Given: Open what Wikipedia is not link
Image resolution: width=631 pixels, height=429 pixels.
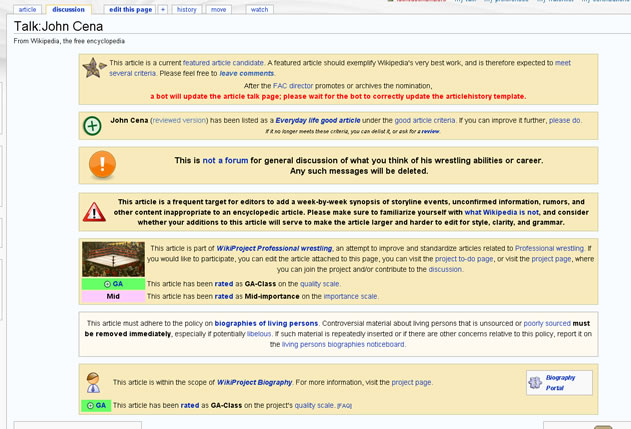Looking at the screenshot, I should click(x=501, y=212).
